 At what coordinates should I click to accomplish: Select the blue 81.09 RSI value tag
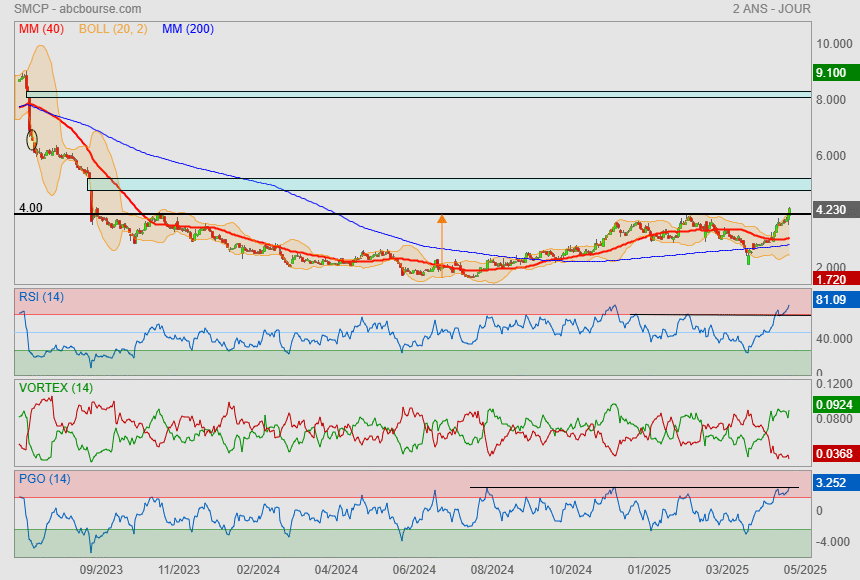pos(836,300)
